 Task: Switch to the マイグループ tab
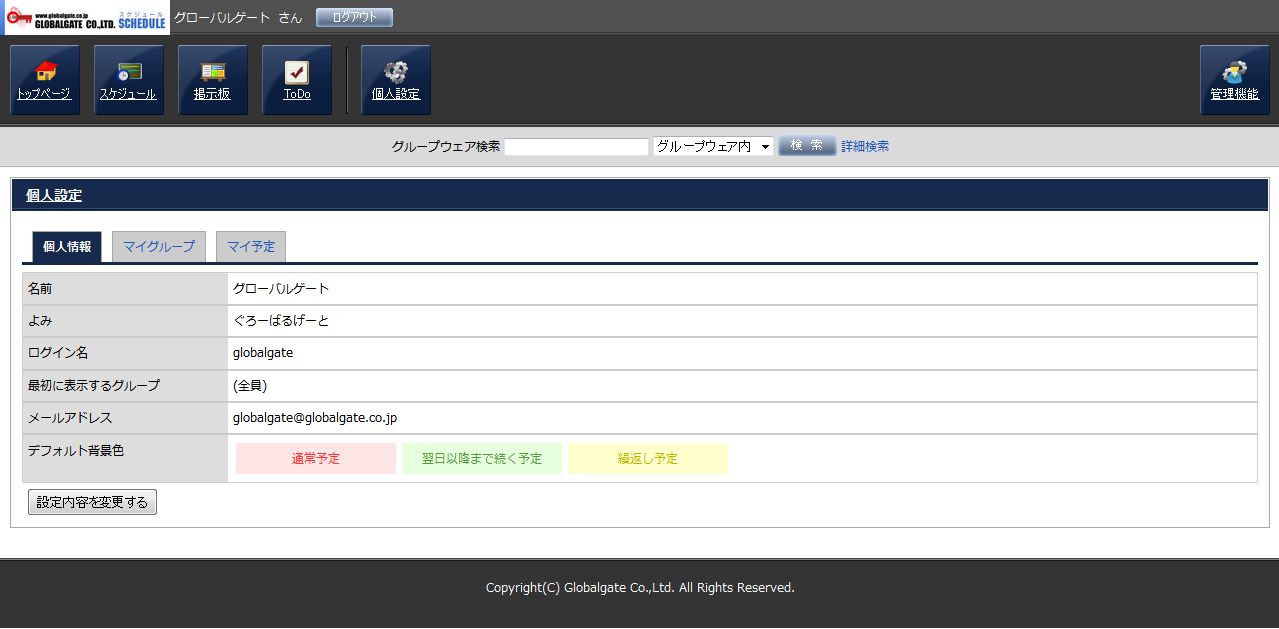click(159, 246)
